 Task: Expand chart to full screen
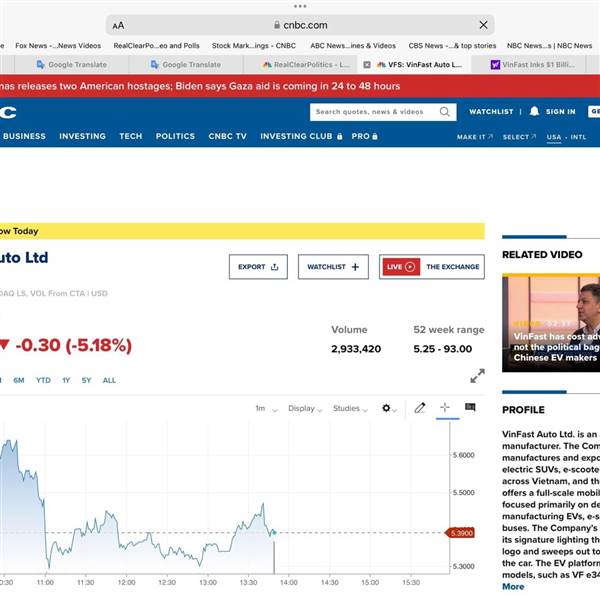pos(477,376)
